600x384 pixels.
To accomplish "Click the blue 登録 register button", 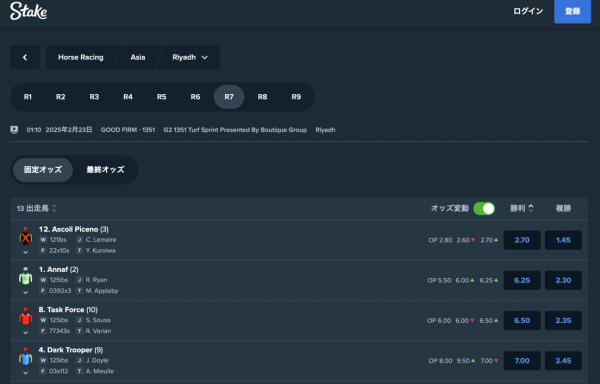I will 572,11.
